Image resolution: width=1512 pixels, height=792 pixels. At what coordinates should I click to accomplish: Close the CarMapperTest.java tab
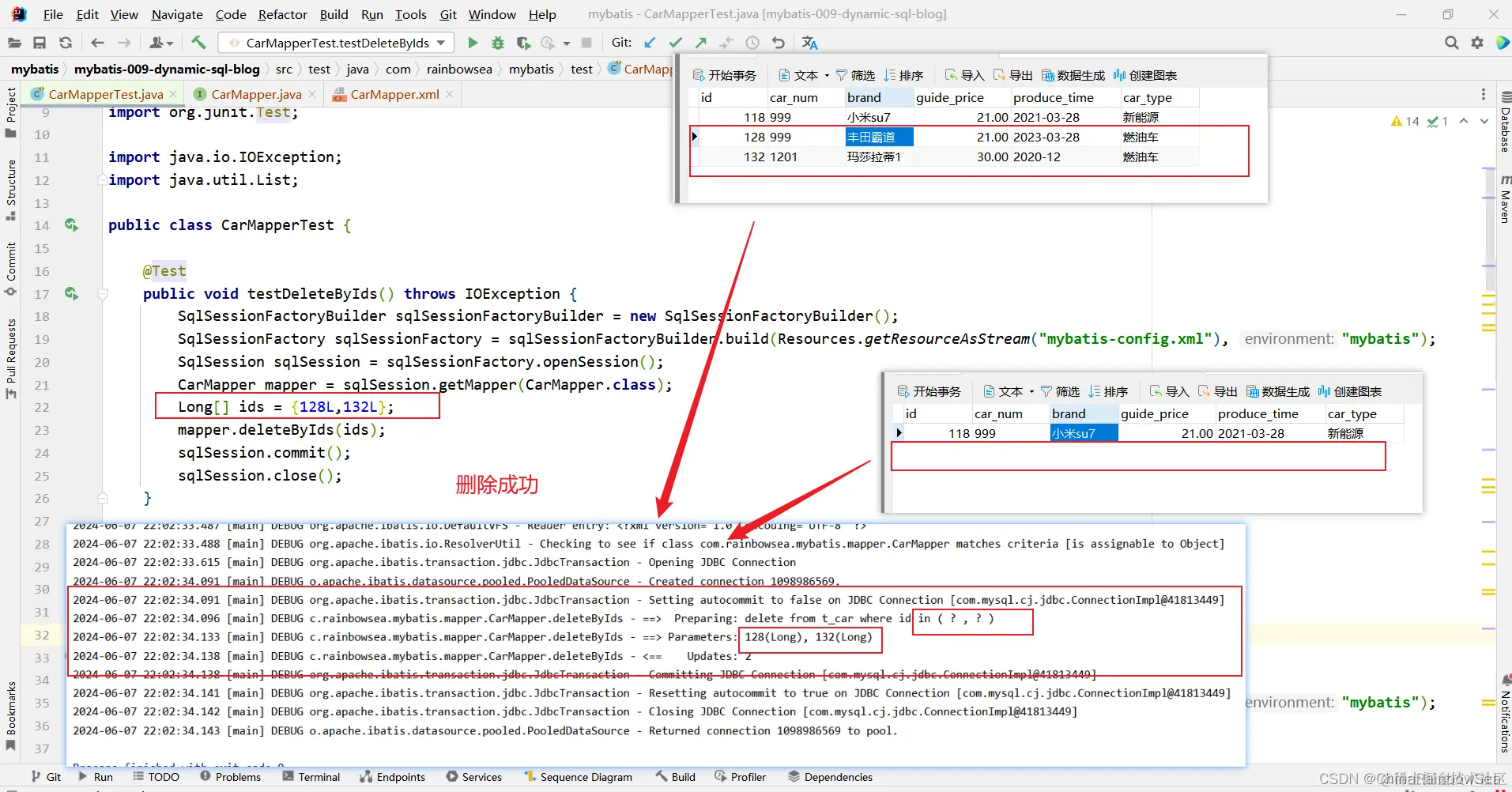click(x=174, y=94)
